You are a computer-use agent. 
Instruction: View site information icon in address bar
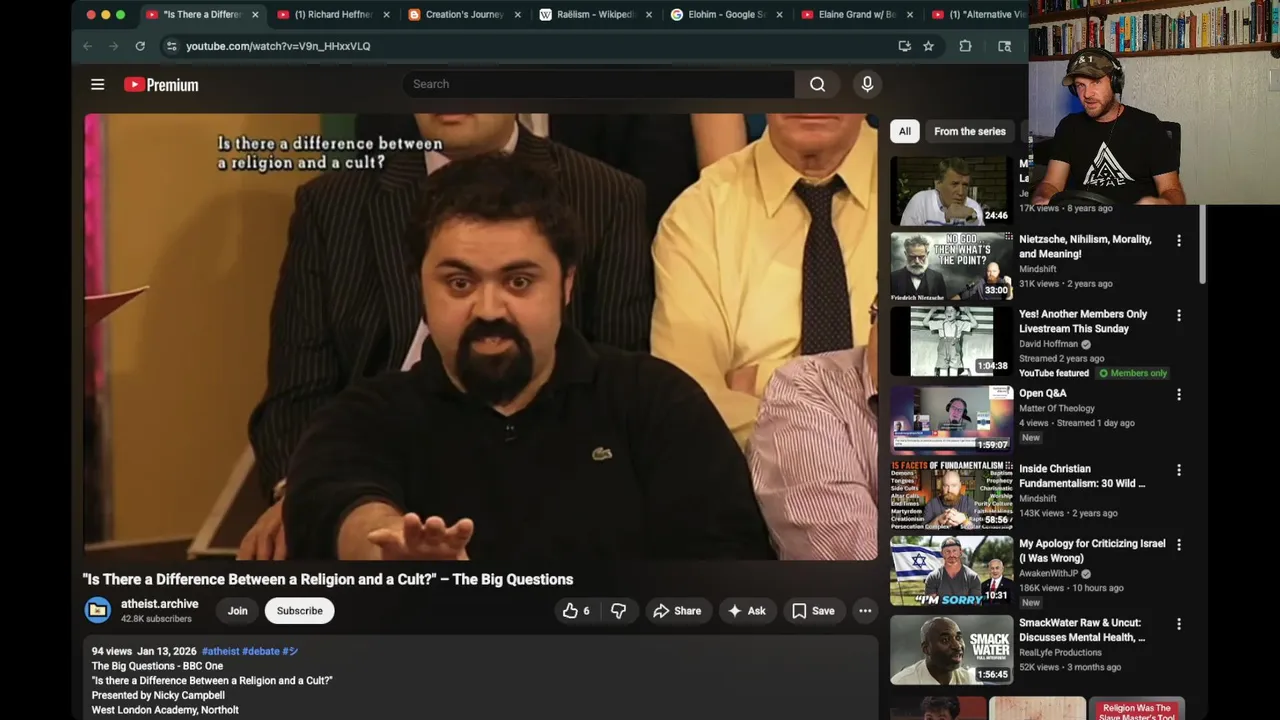click(171, 46)
